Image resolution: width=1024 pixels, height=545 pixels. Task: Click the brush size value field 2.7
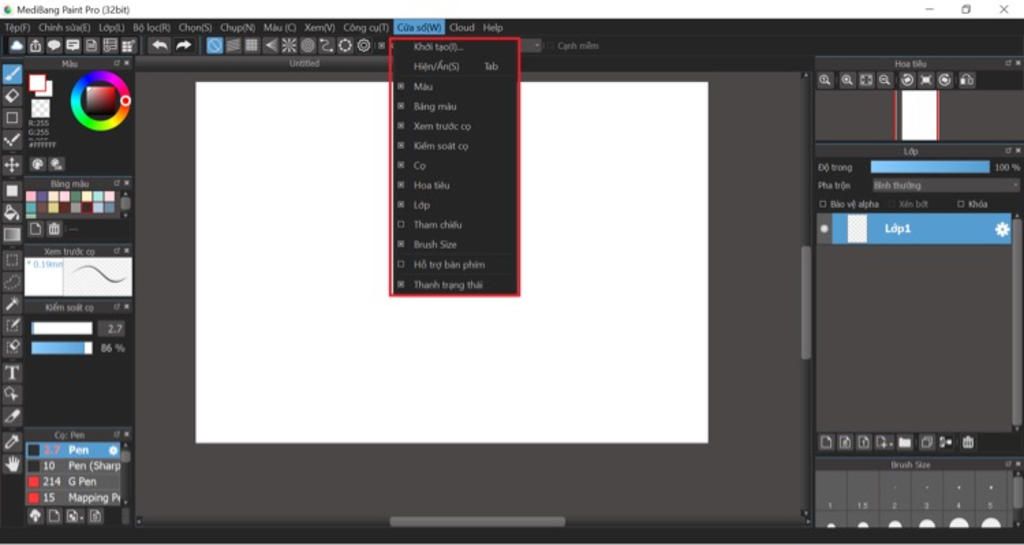111,328
